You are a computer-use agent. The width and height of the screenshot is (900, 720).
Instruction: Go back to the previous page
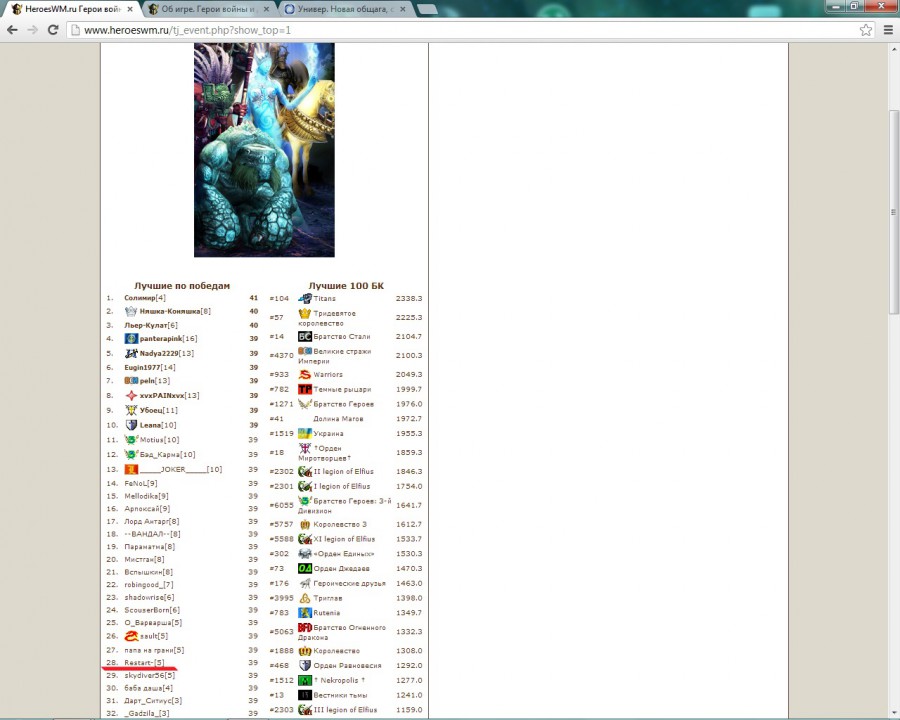12,30
